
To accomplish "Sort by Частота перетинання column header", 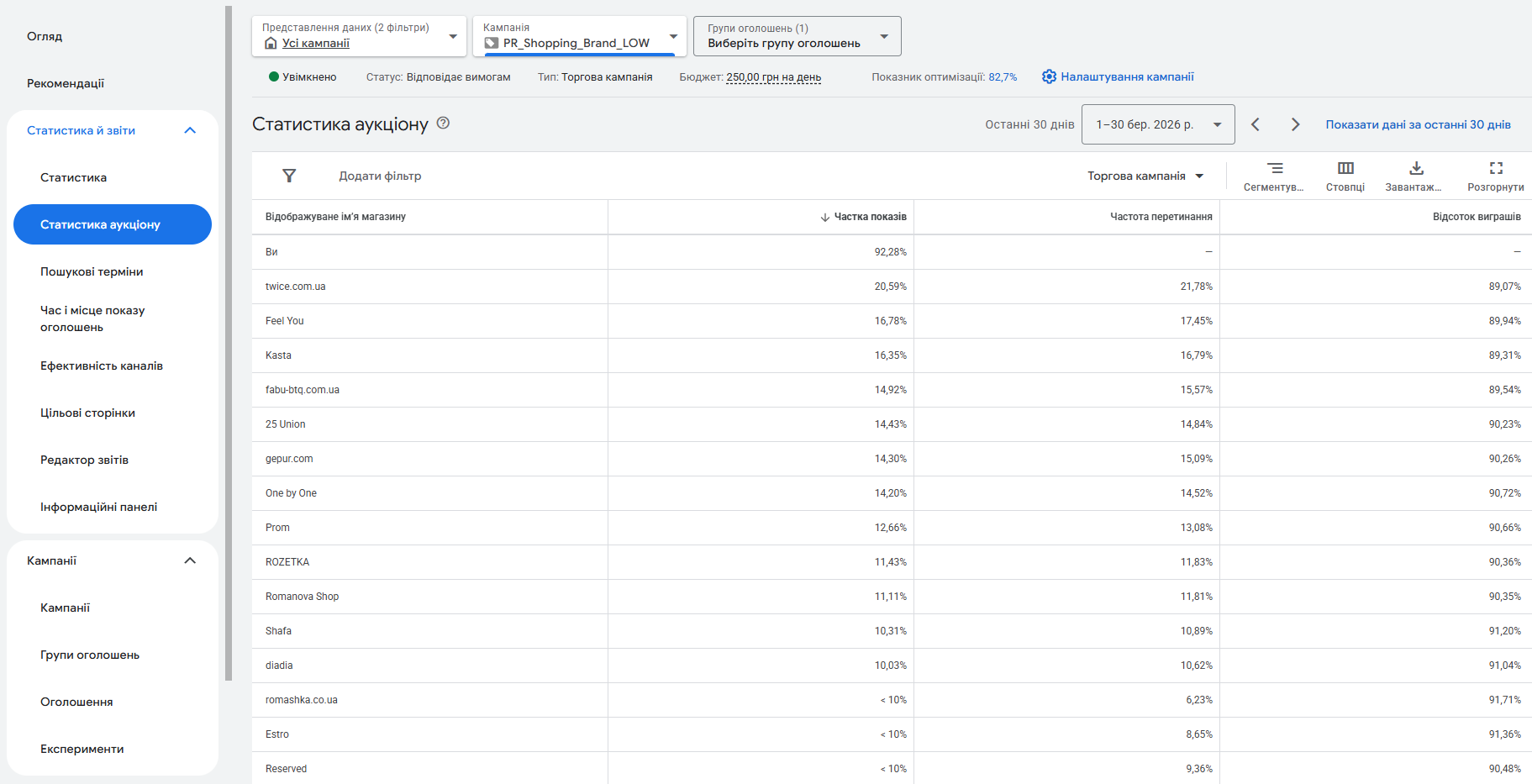I will [1161, 217].
